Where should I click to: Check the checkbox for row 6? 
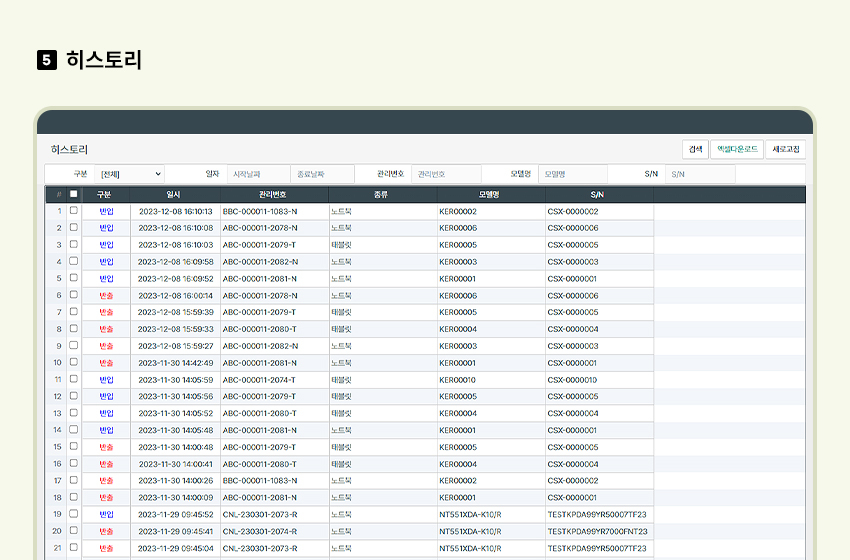pyautogui.click(x=74, y=294)
